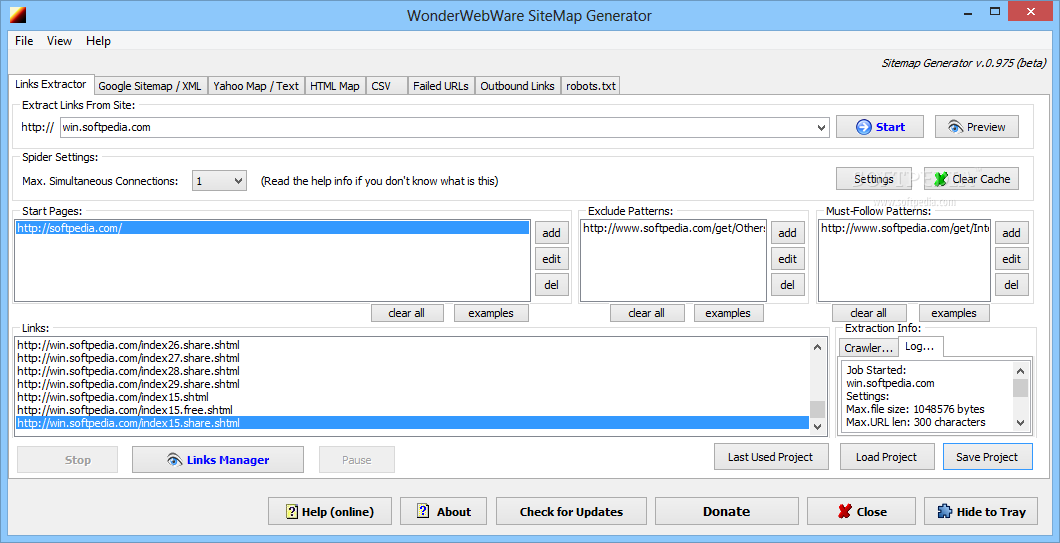1060x543 pixels.
Task: Select link index15.free.shtml in Links list
Action: tap(412, 410)
